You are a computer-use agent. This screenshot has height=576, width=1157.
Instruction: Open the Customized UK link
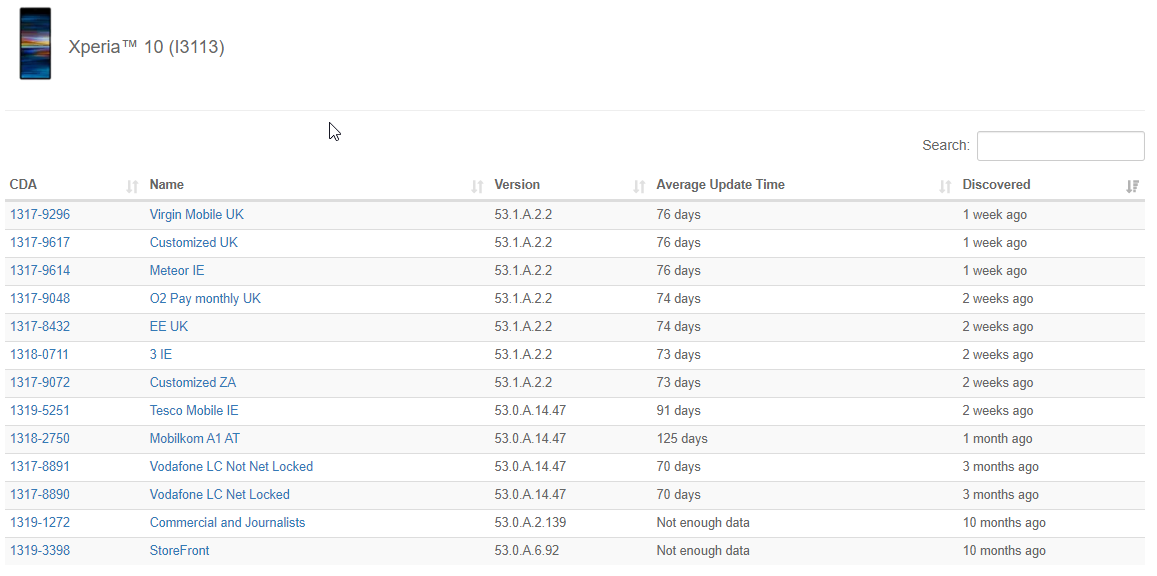click(x=193, y=243)
